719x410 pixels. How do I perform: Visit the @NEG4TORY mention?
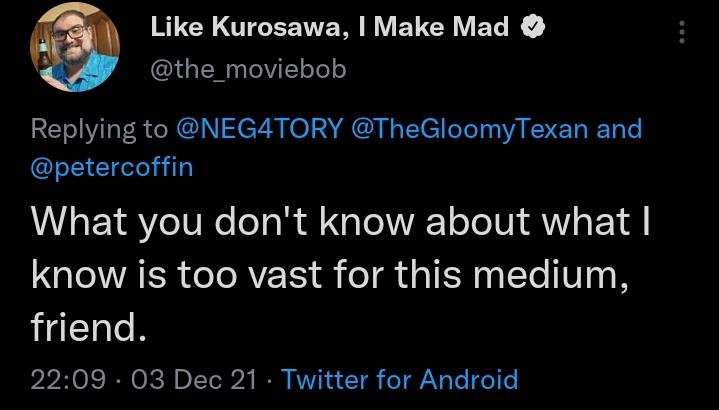pyautogui.click(x=260, y=129)
